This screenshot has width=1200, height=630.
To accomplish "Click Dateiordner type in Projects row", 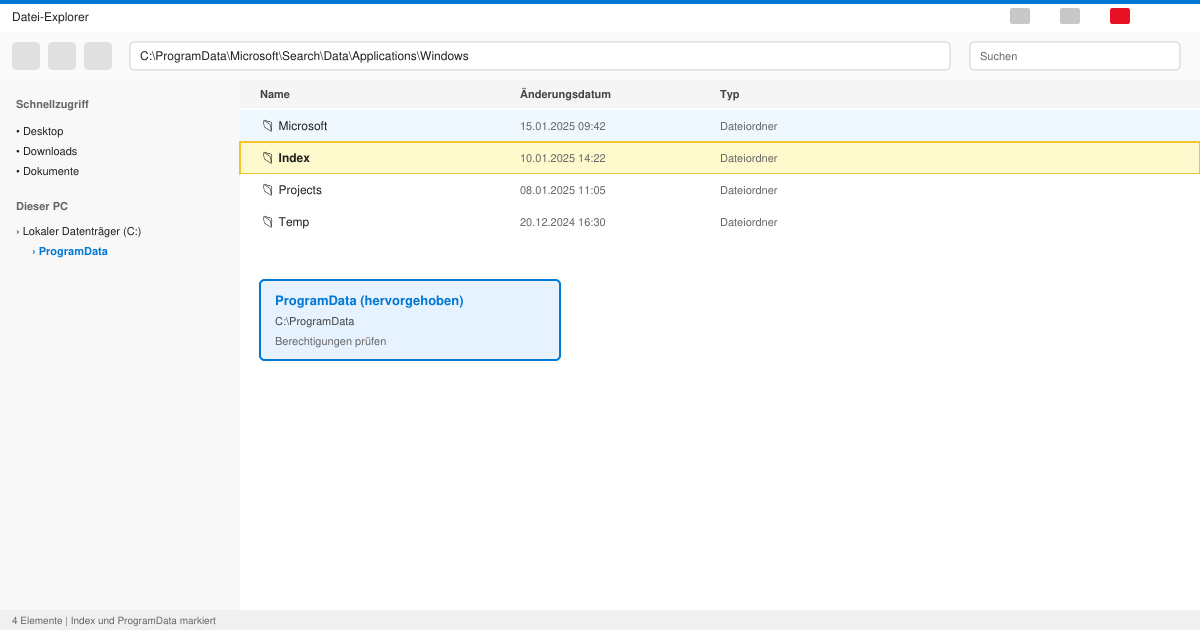I will (x=749, y=190).
